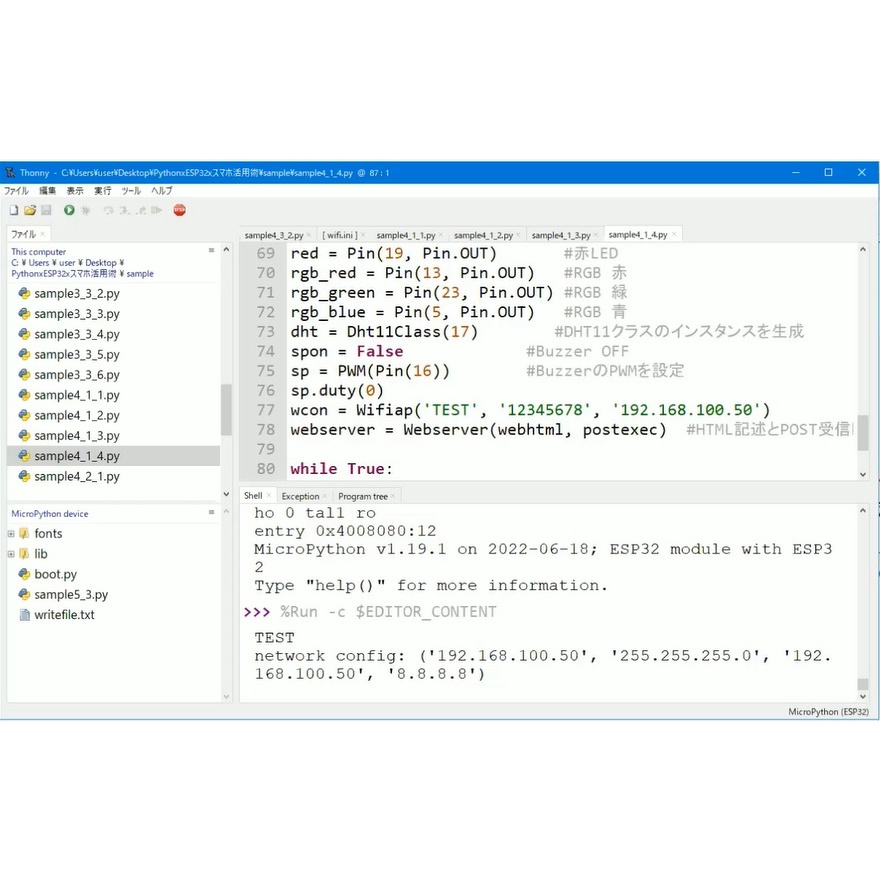Click the Python file icon beside boot.py
Image resolution: width=880 pixels, height=880 pixels.
coord(24,574)
